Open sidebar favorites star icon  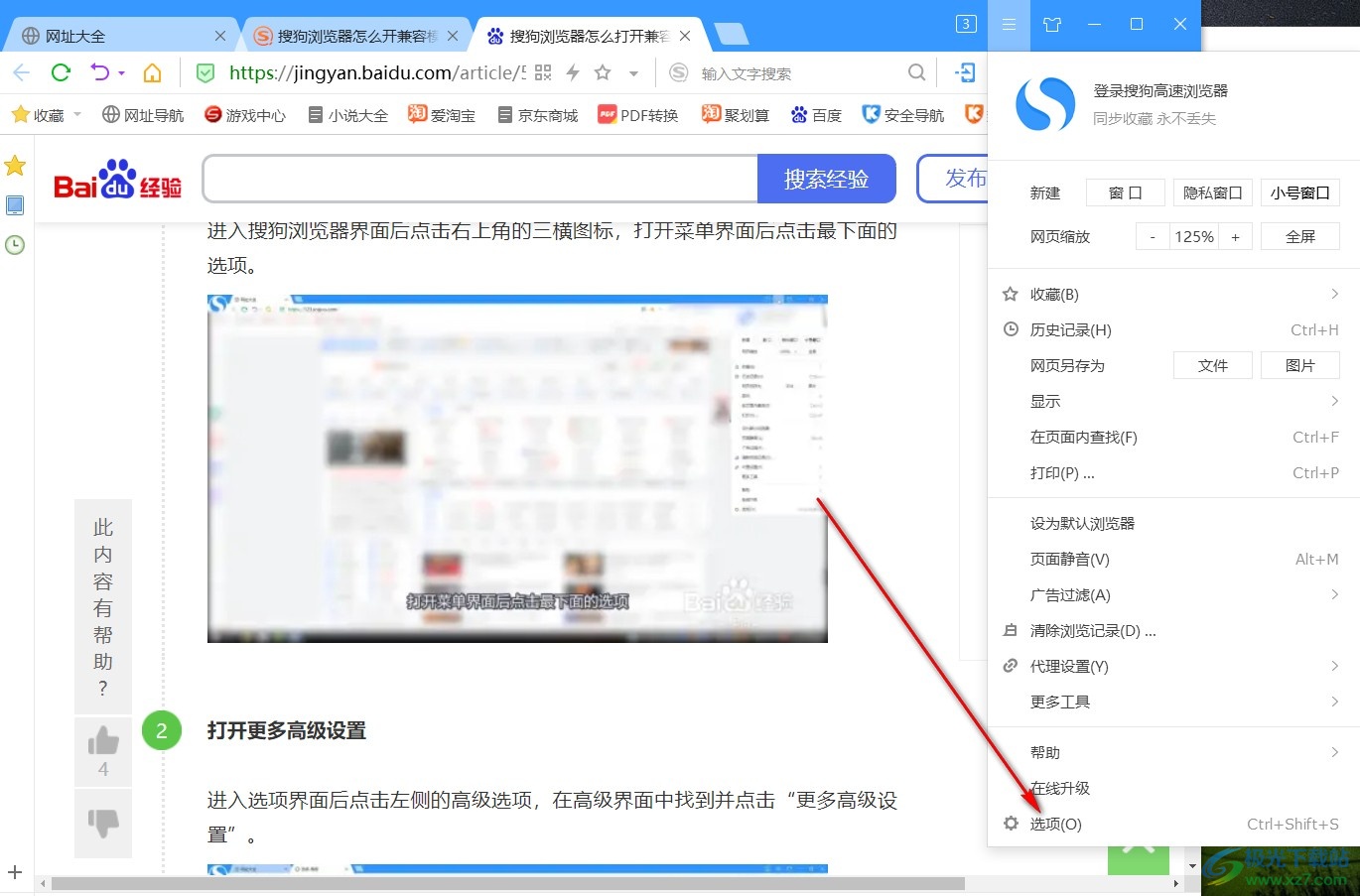click(15, 165)
